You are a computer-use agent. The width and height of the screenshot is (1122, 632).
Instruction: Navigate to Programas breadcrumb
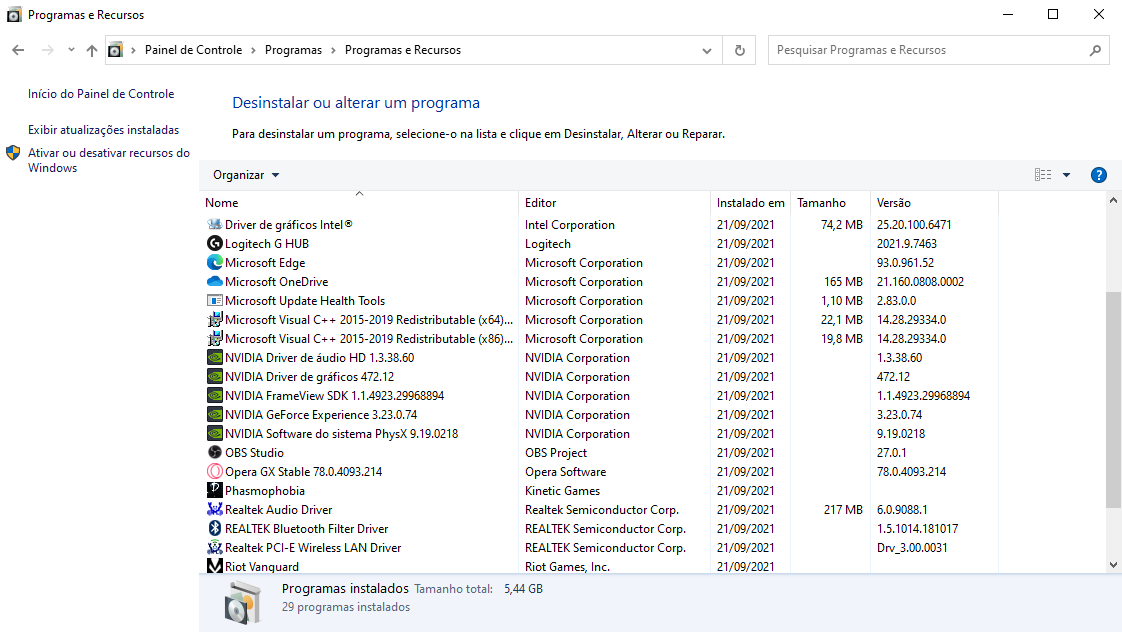click(x=293, y=50)
